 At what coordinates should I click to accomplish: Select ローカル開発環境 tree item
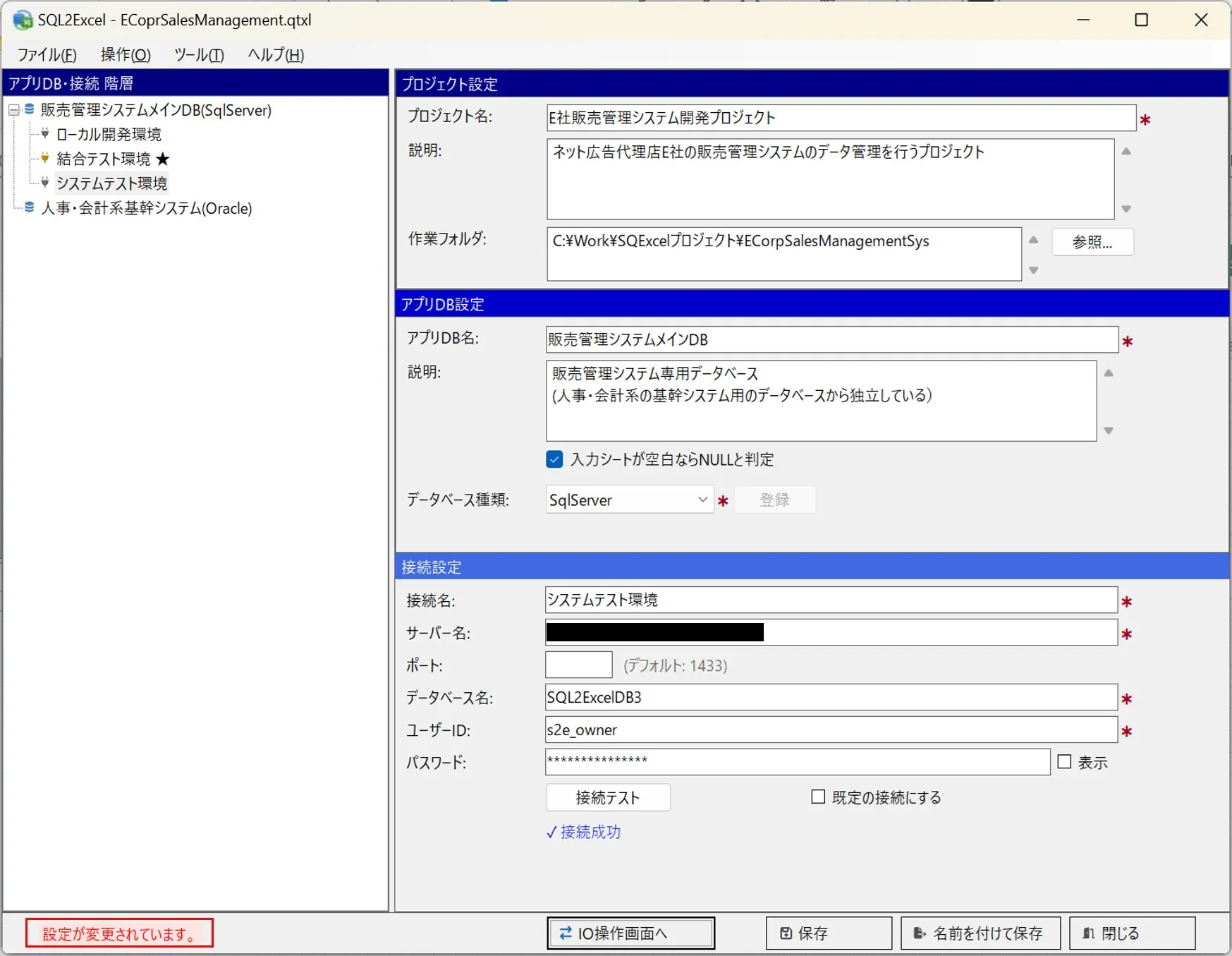109,134
